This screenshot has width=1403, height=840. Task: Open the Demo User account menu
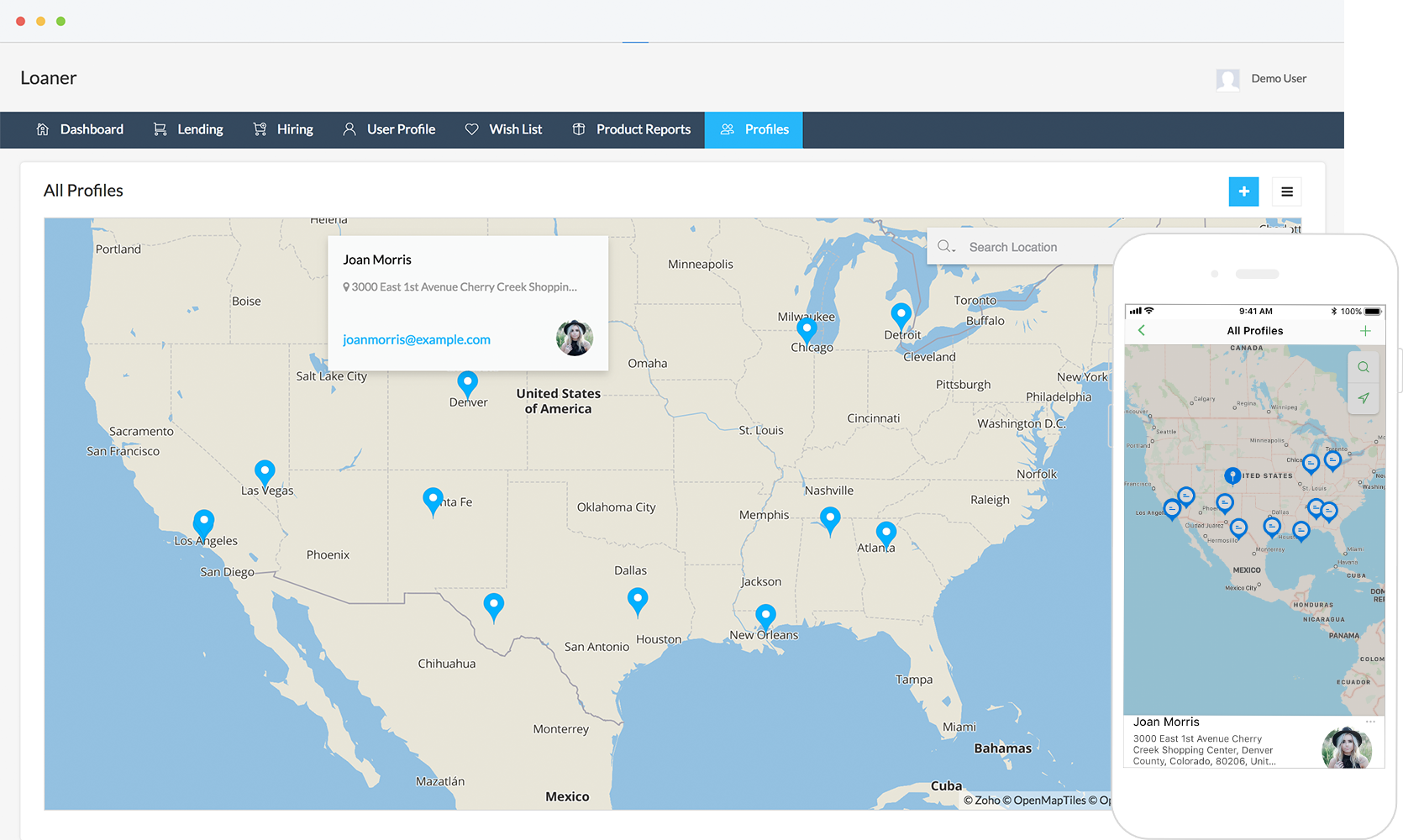(x=1261, y=79)
